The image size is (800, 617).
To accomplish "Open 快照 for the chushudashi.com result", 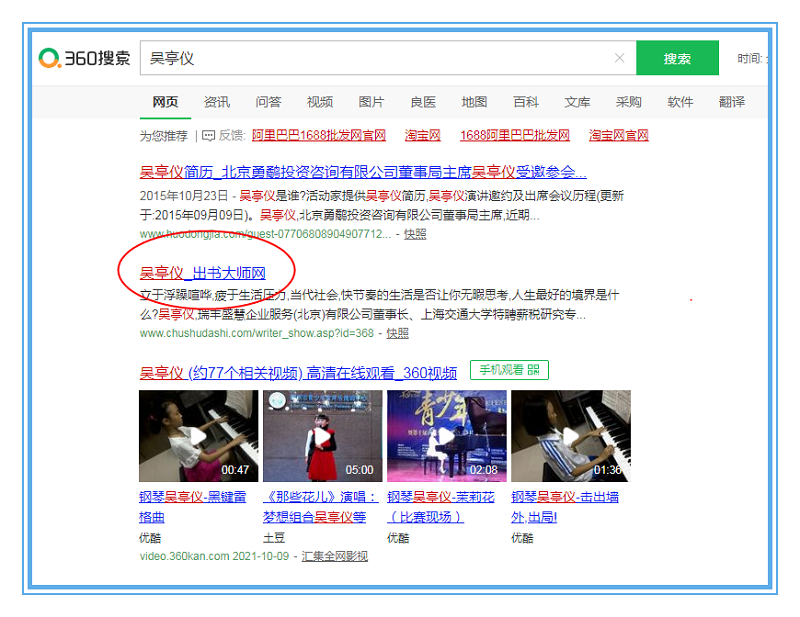I will pos(397,333).
